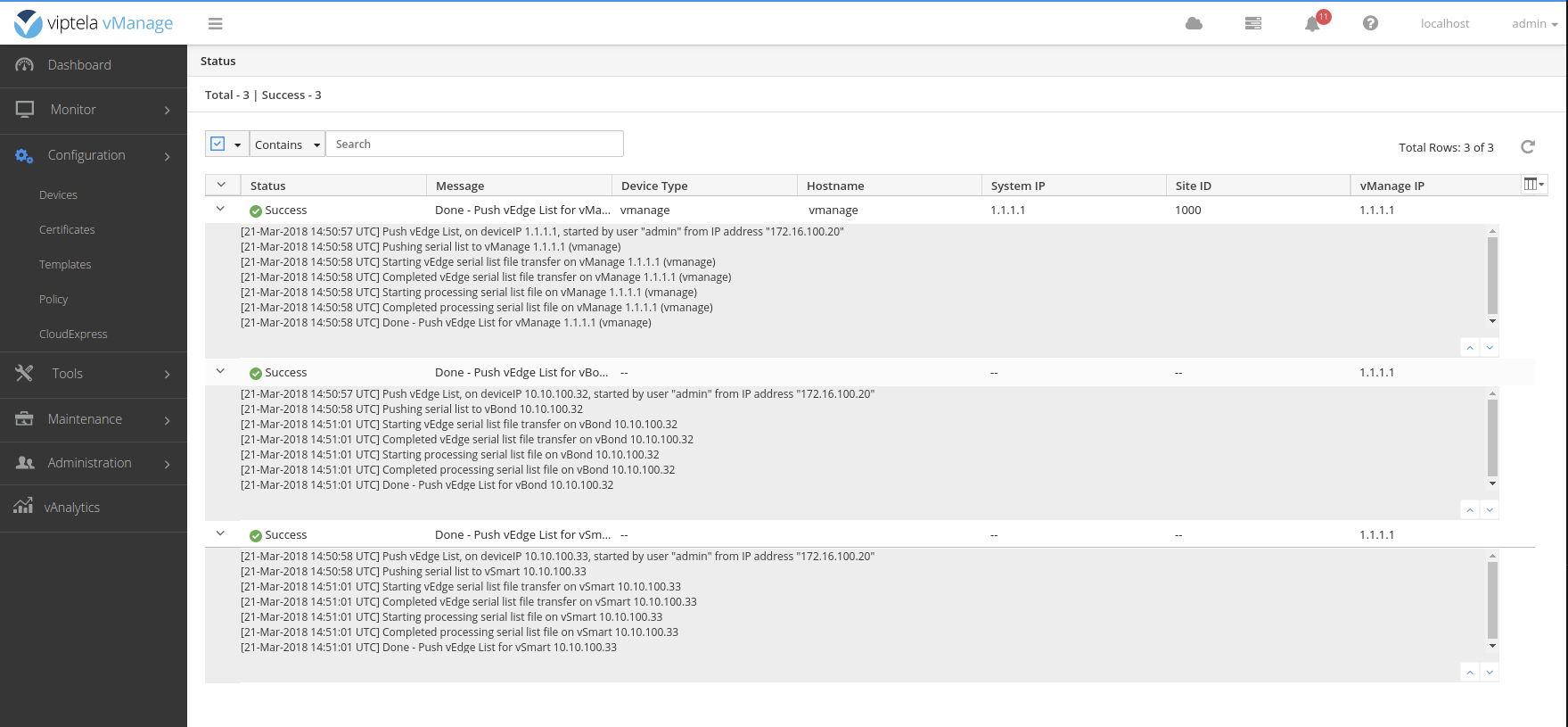1568x727 pixels.
Task: Refresh the status table
Action: click(1527, 147)
